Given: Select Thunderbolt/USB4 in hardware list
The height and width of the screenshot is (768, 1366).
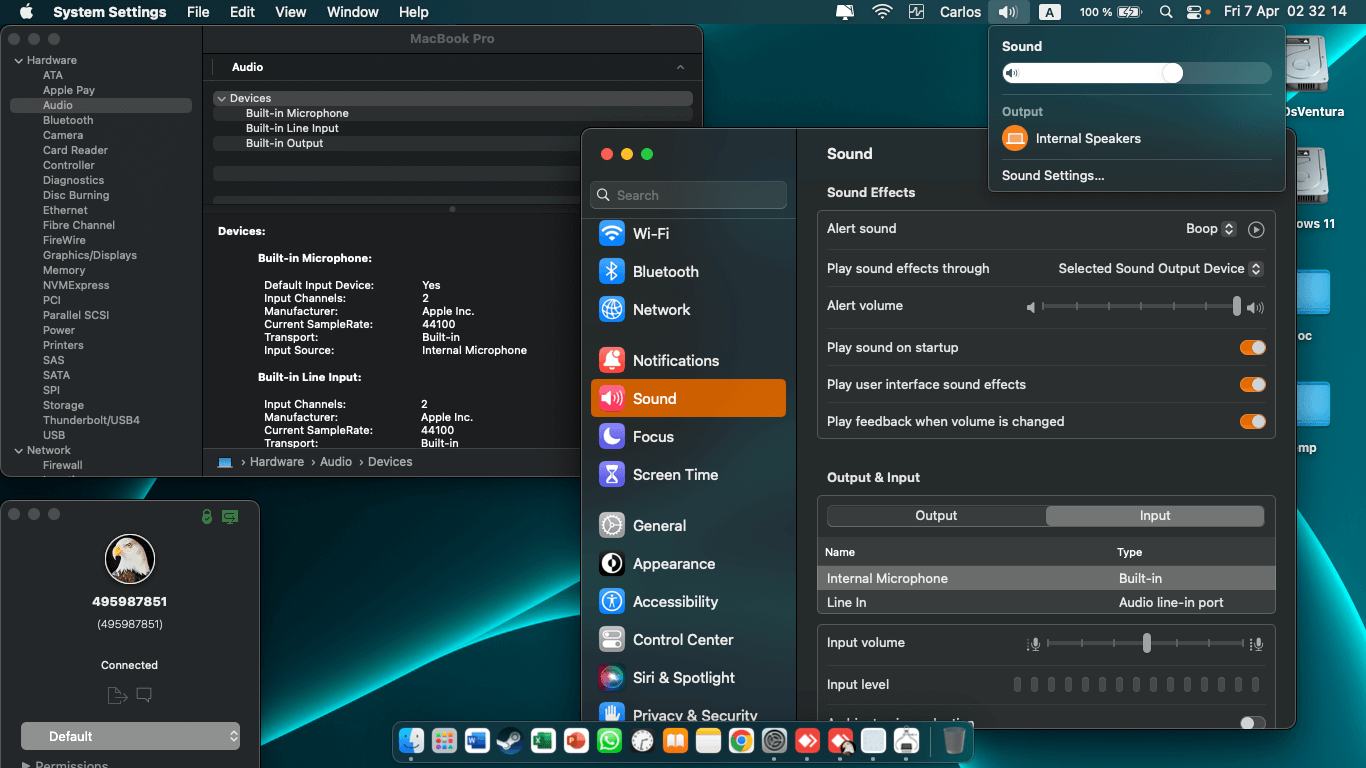Looking at the screenshot, I should [x=91, y=420].
